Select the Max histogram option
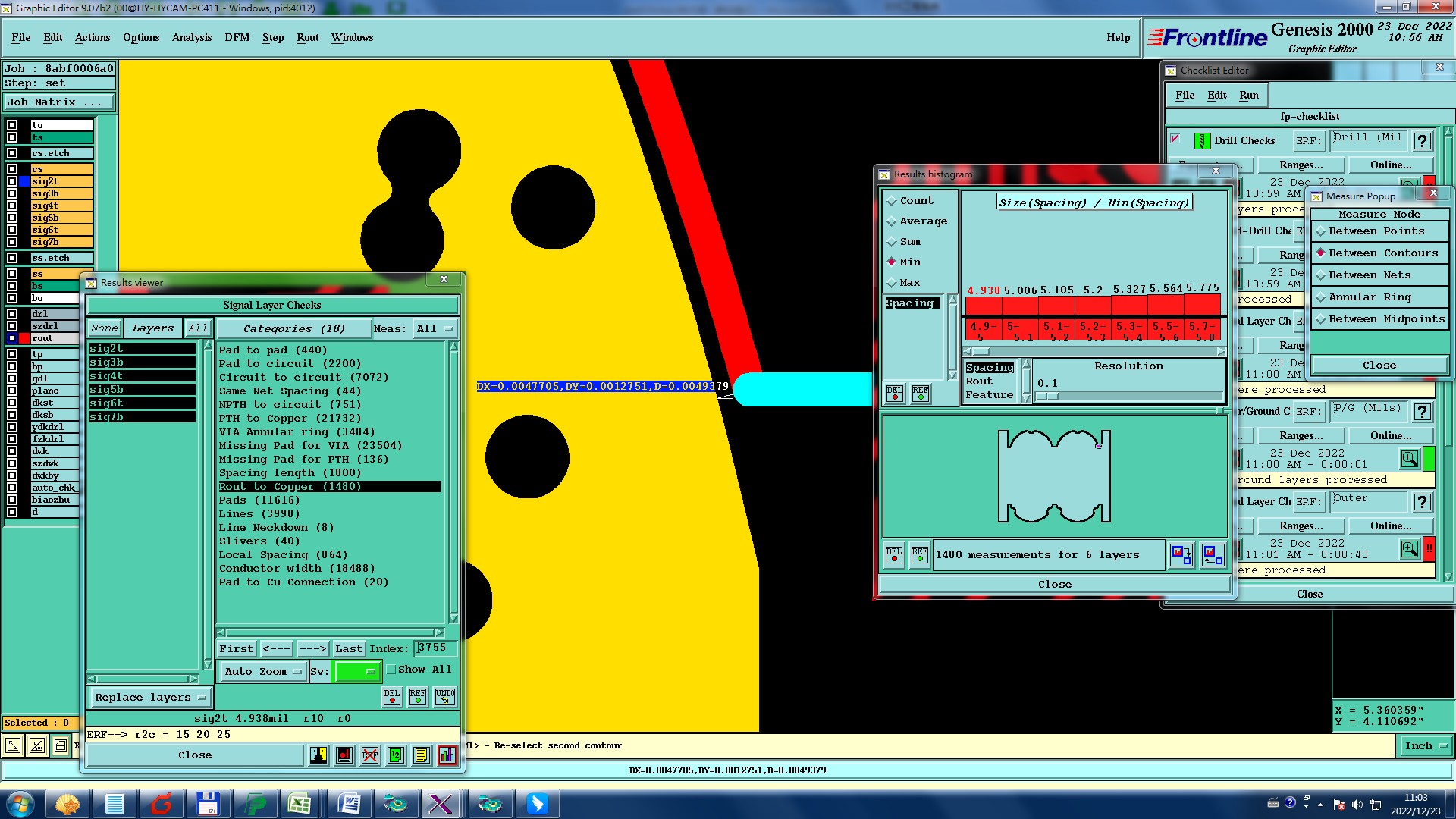 pyautogui.click(x=892, y=283)
